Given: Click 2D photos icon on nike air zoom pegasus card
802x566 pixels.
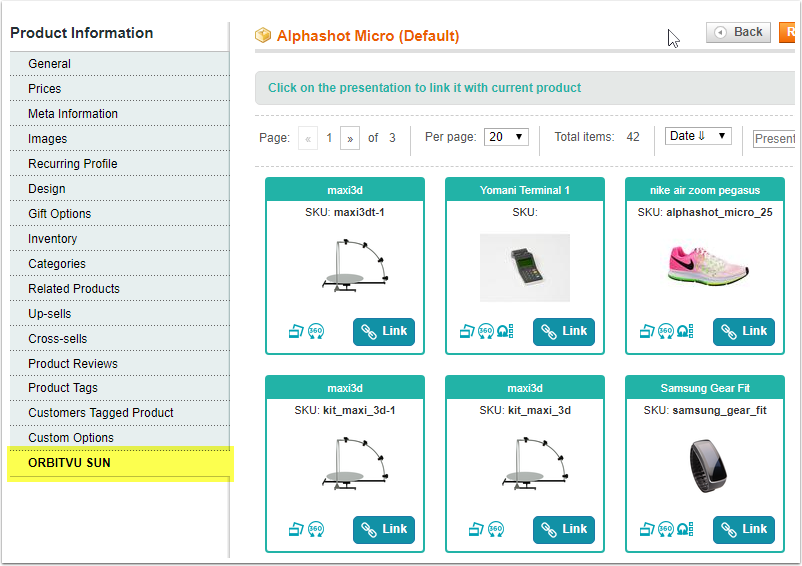Looking at the screenshot, I should tap(647, 331).
